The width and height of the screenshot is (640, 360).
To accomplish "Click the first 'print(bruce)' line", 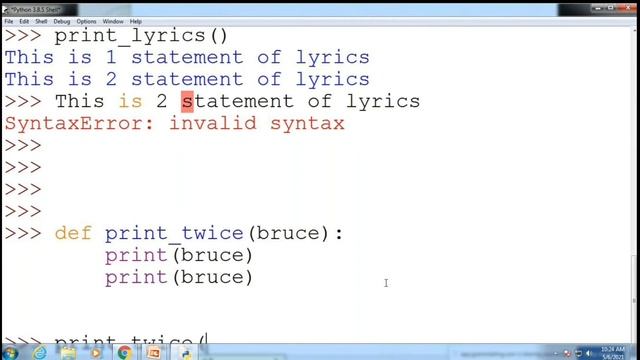I will coord(179,256).
